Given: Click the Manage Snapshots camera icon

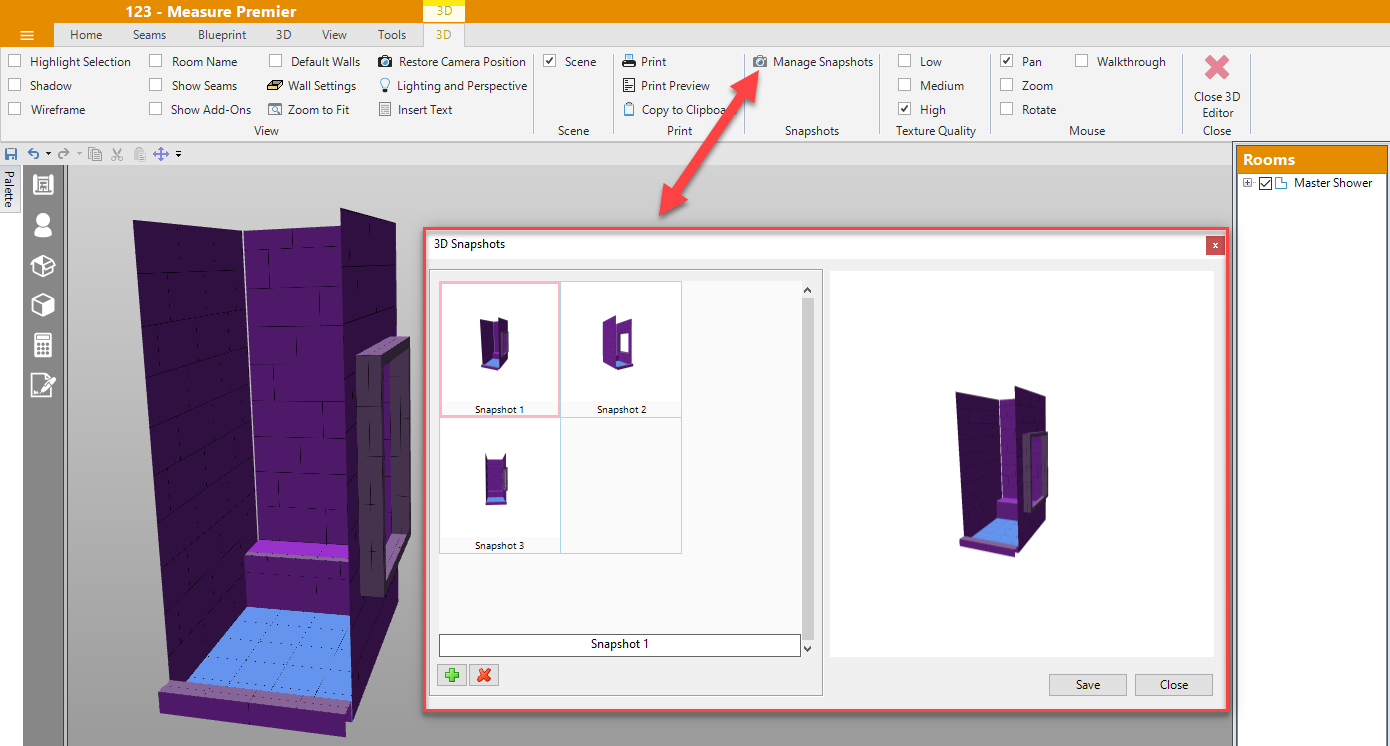Looking at the screenshot, I should click(761, 61).
